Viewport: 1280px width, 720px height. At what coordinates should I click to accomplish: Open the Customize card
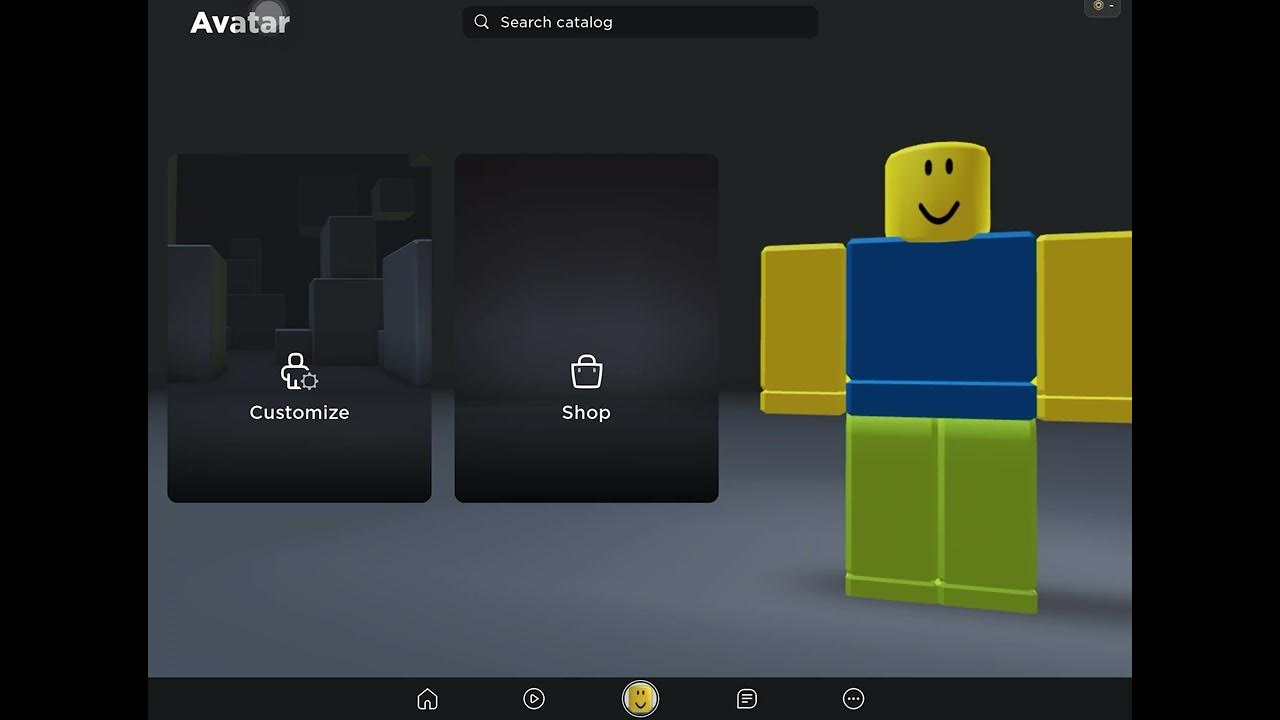(299, 328)
